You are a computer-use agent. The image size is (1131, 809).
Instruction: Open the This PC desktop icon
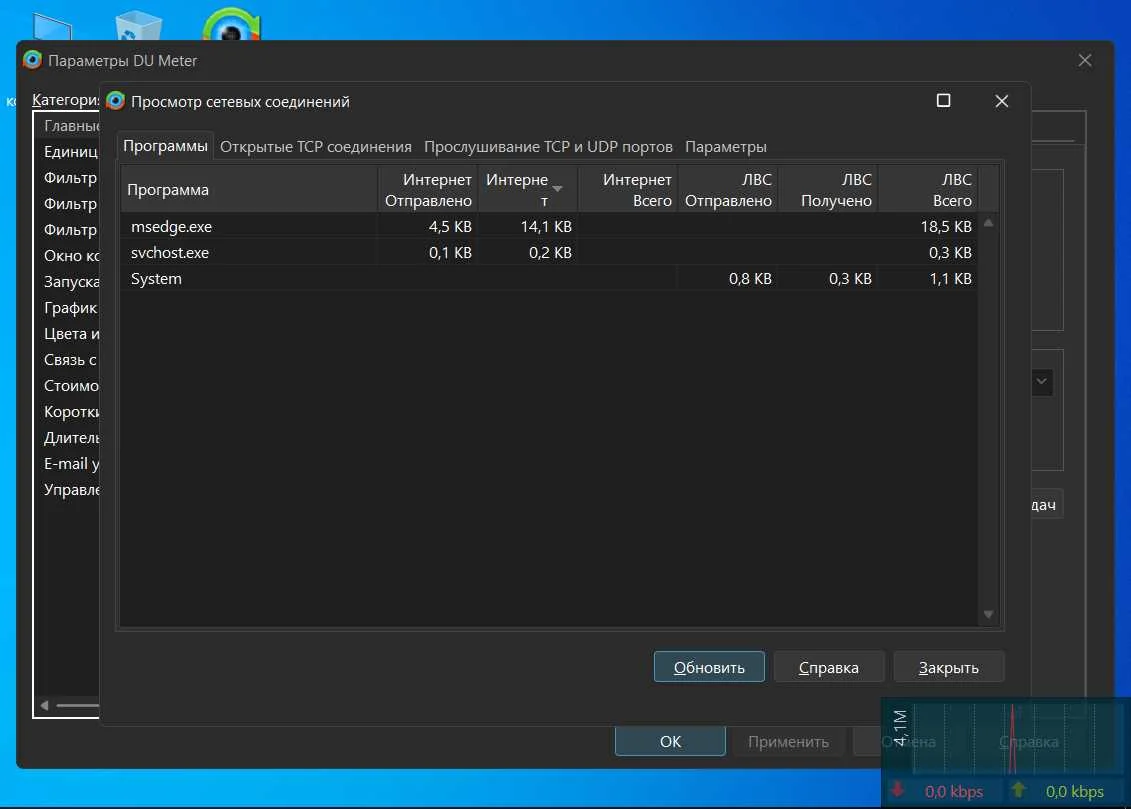pos(53,27)
